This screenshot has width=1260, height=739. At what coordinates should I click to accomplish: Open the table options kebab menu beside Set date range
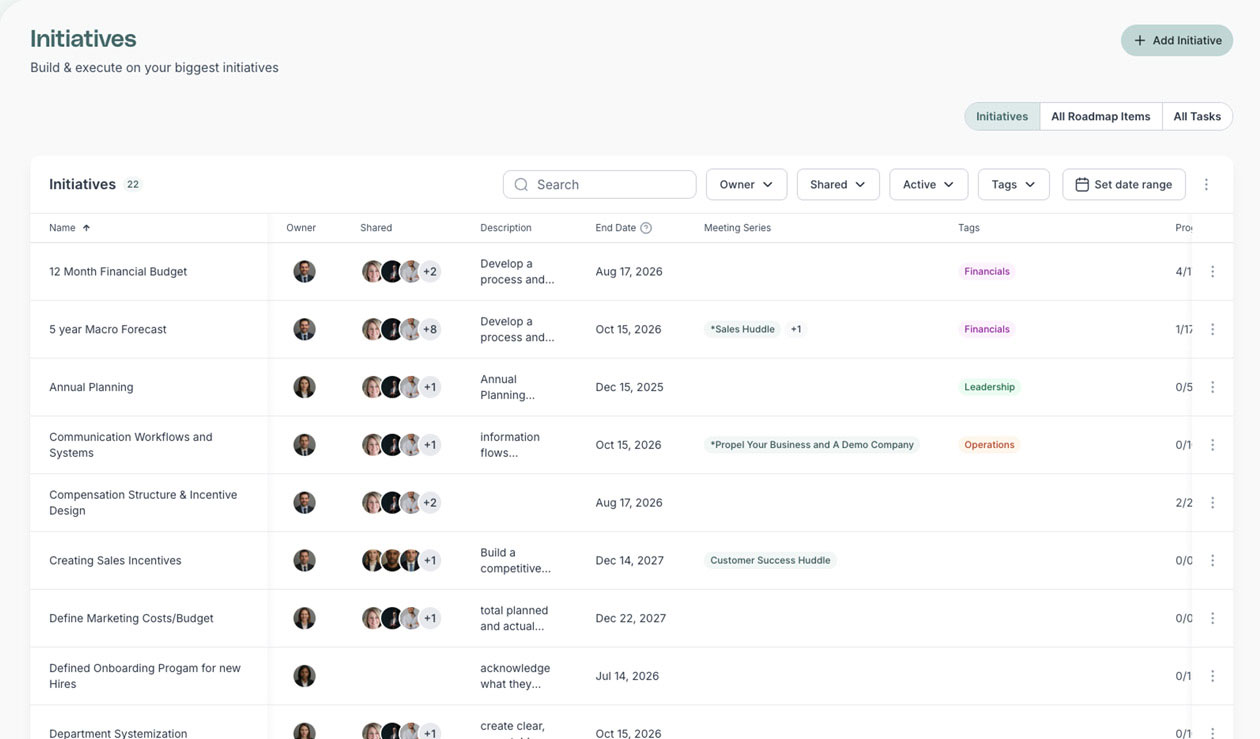click(1206, 184)
